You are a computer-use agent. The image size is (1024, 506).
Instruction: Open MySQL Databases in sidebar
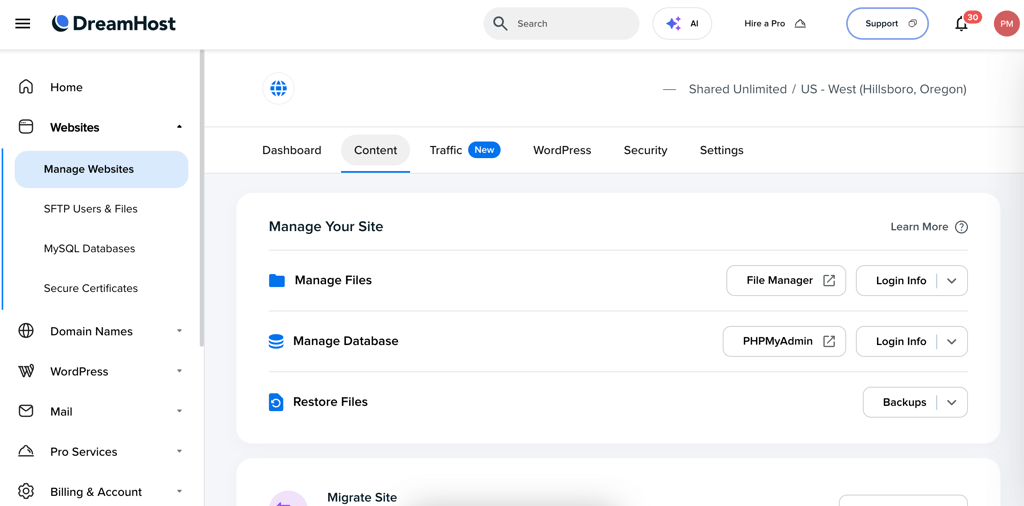(x=89, y=249)
